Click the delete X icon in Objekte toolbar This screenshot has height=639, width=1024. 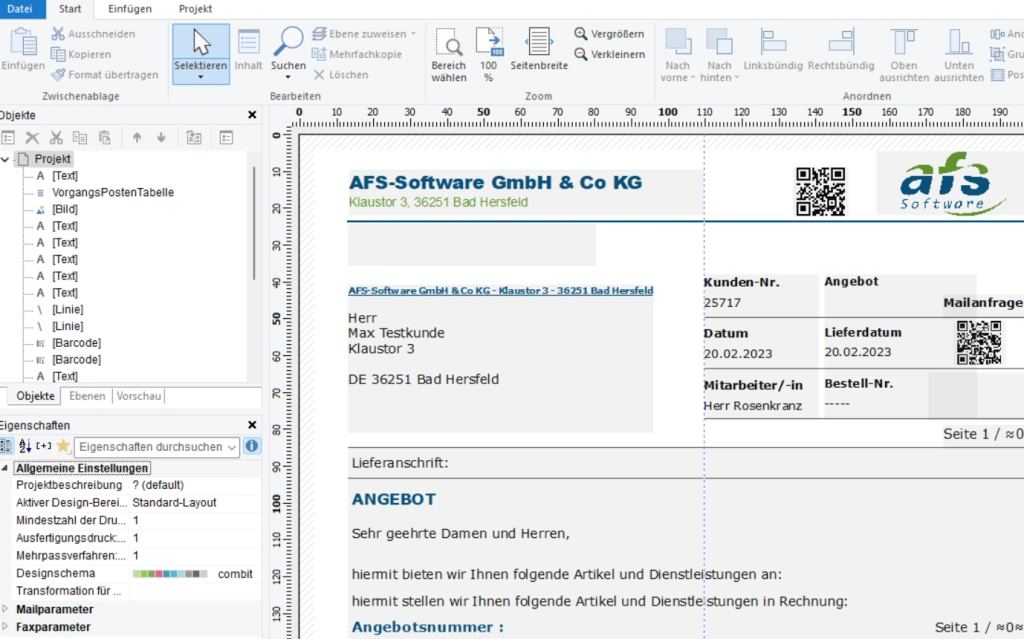[32, 138]
